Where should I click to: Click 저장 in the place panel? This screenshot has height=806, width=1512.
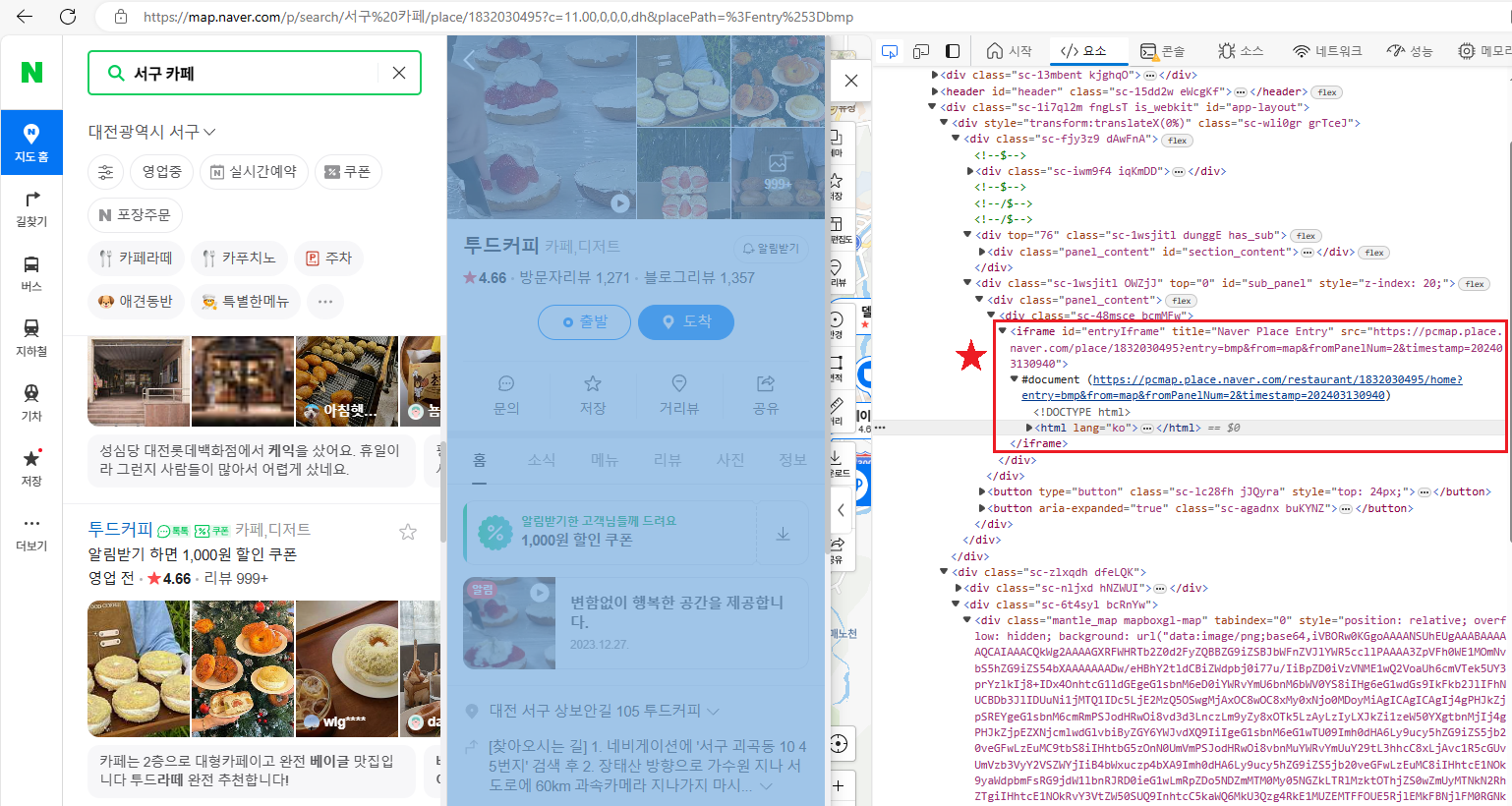tap(593, 395)
